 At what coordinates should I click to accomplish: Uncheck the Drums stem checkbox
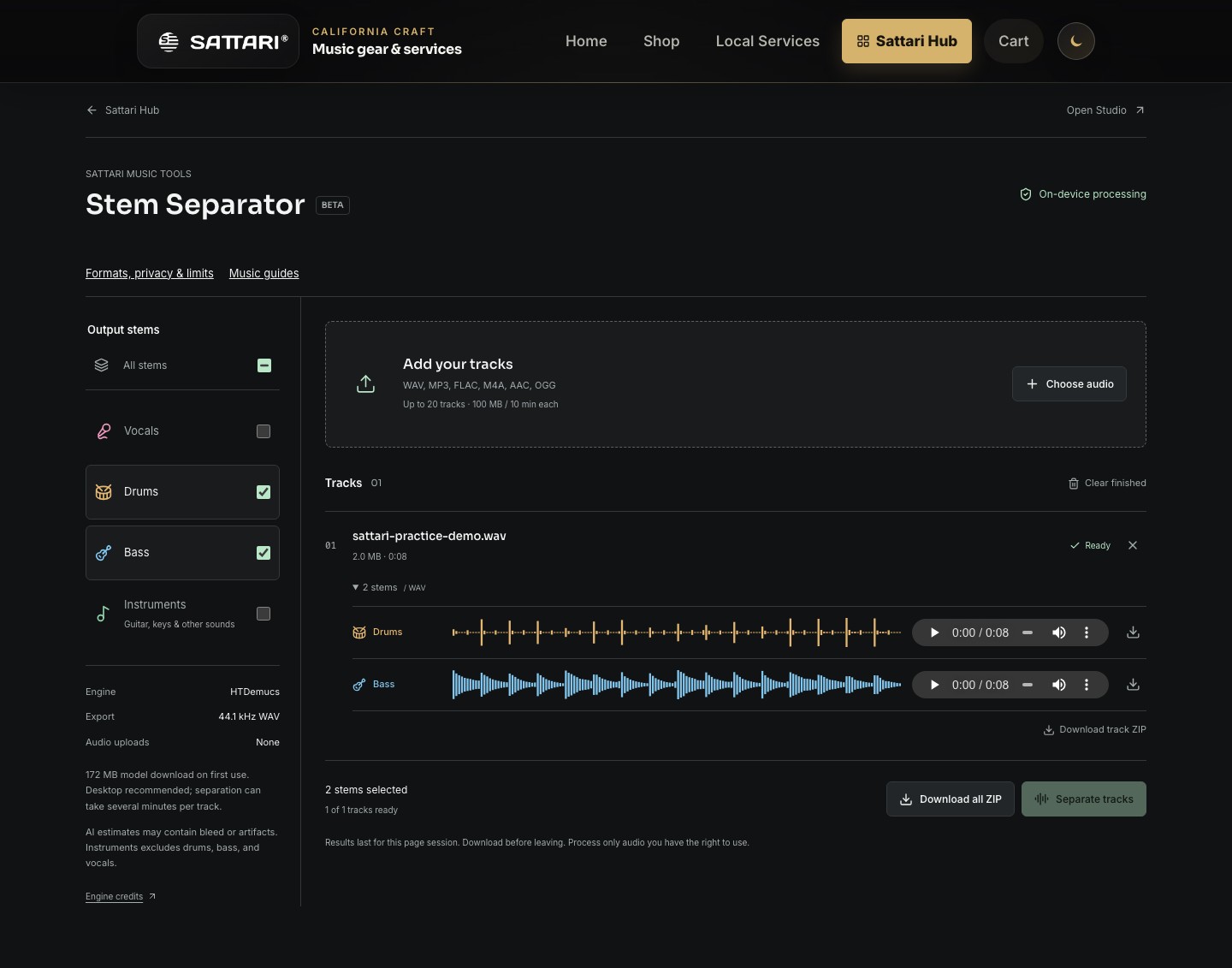point(264,492)
